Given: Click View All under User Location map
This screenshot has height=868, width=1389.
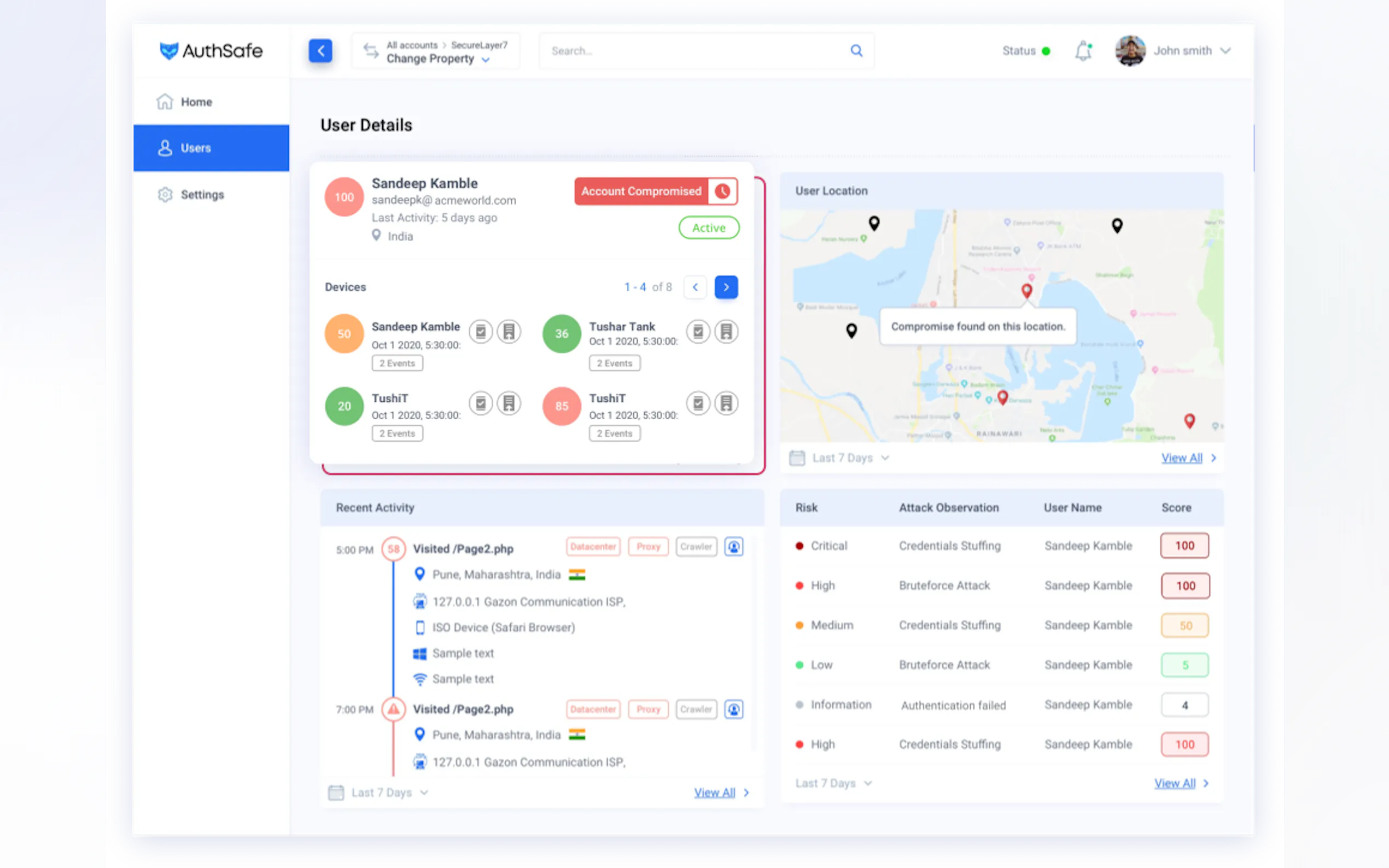Looking at the screenshot, I should tap(1182, 458).
